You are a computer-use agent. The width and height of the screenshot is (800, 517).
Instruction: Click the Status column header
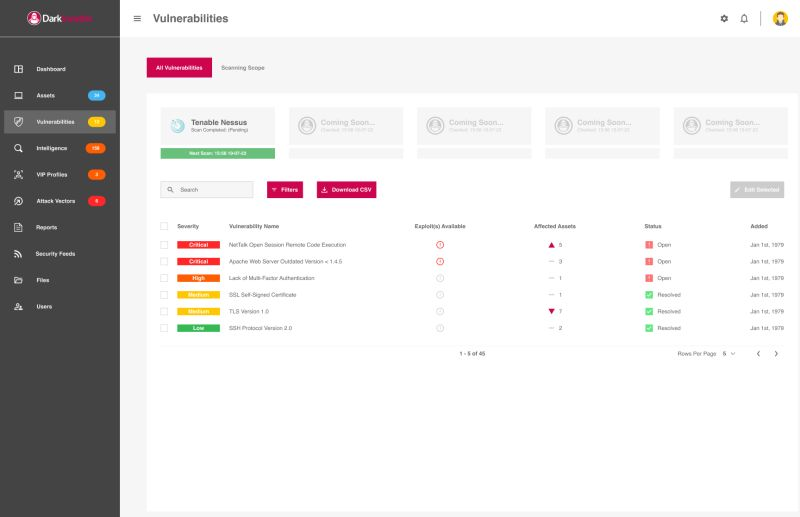[x=653, y=226]
